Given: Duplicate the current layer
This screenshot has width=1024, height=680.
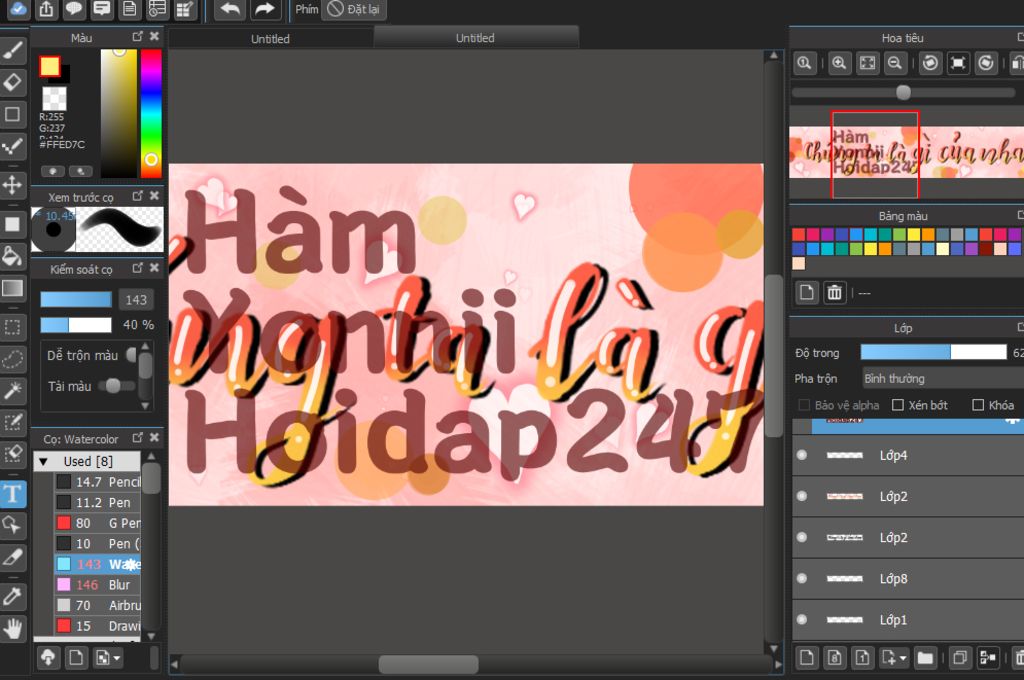Looking at the screenshot, I should pyautogui.click(x=959, y=658).
